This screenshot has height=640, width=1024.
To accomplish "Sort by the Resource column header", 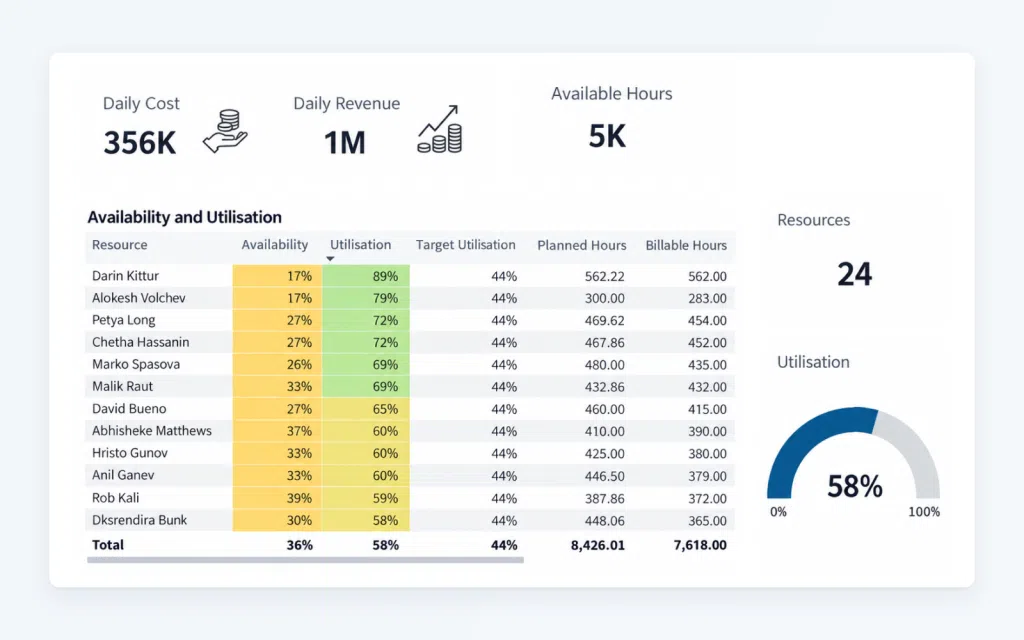I will coord(120,245).
